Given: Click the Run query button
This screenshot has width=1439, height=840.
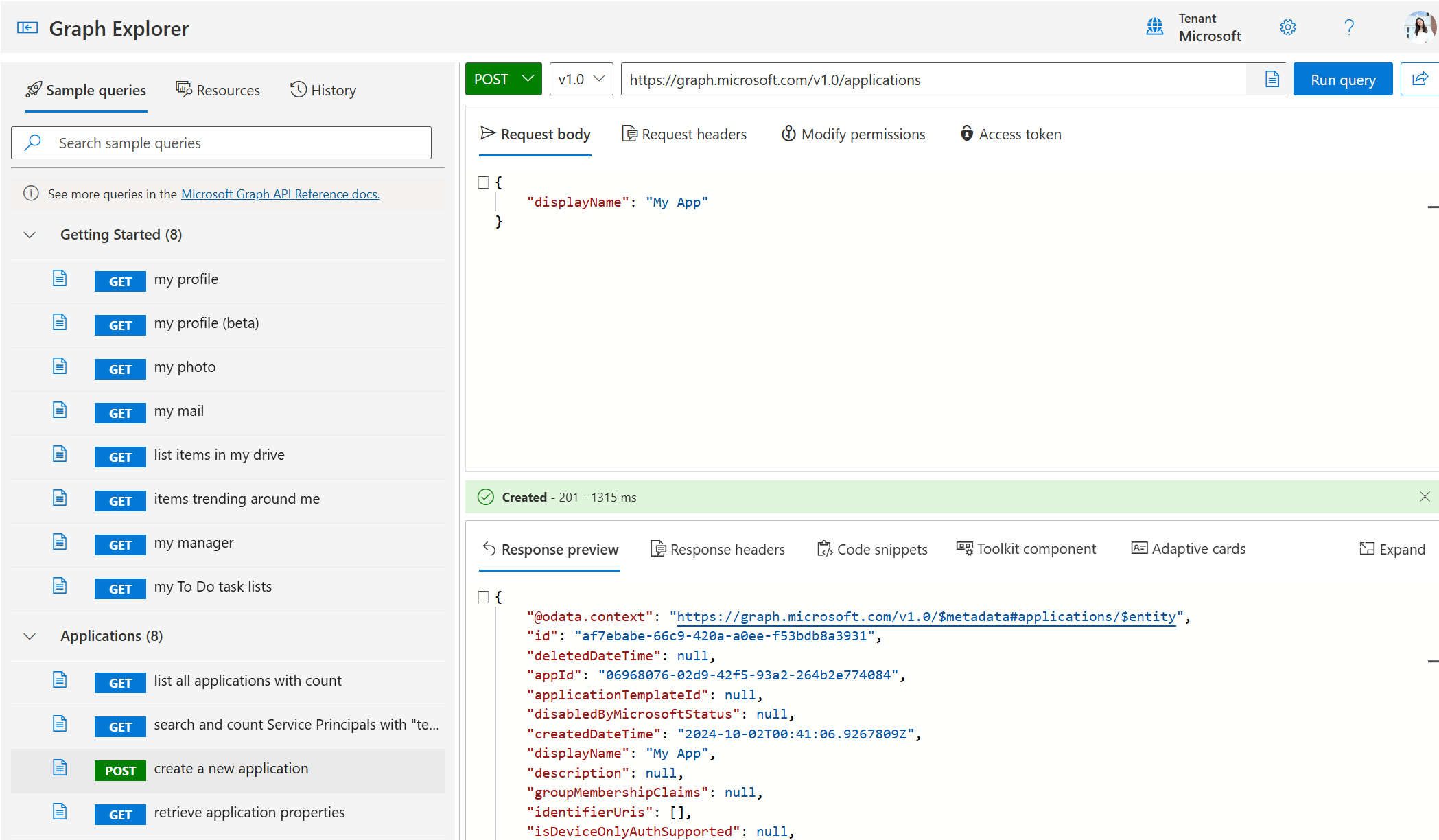Looking at the screenshot, I should point(1345,79).
